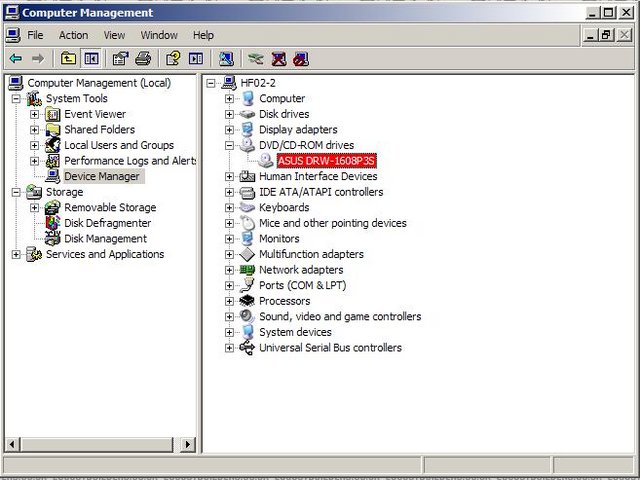The height and width of the screenshot is (480, 640).
Task: Maximize the Computer Management window
Action: [x=608, y=13]
